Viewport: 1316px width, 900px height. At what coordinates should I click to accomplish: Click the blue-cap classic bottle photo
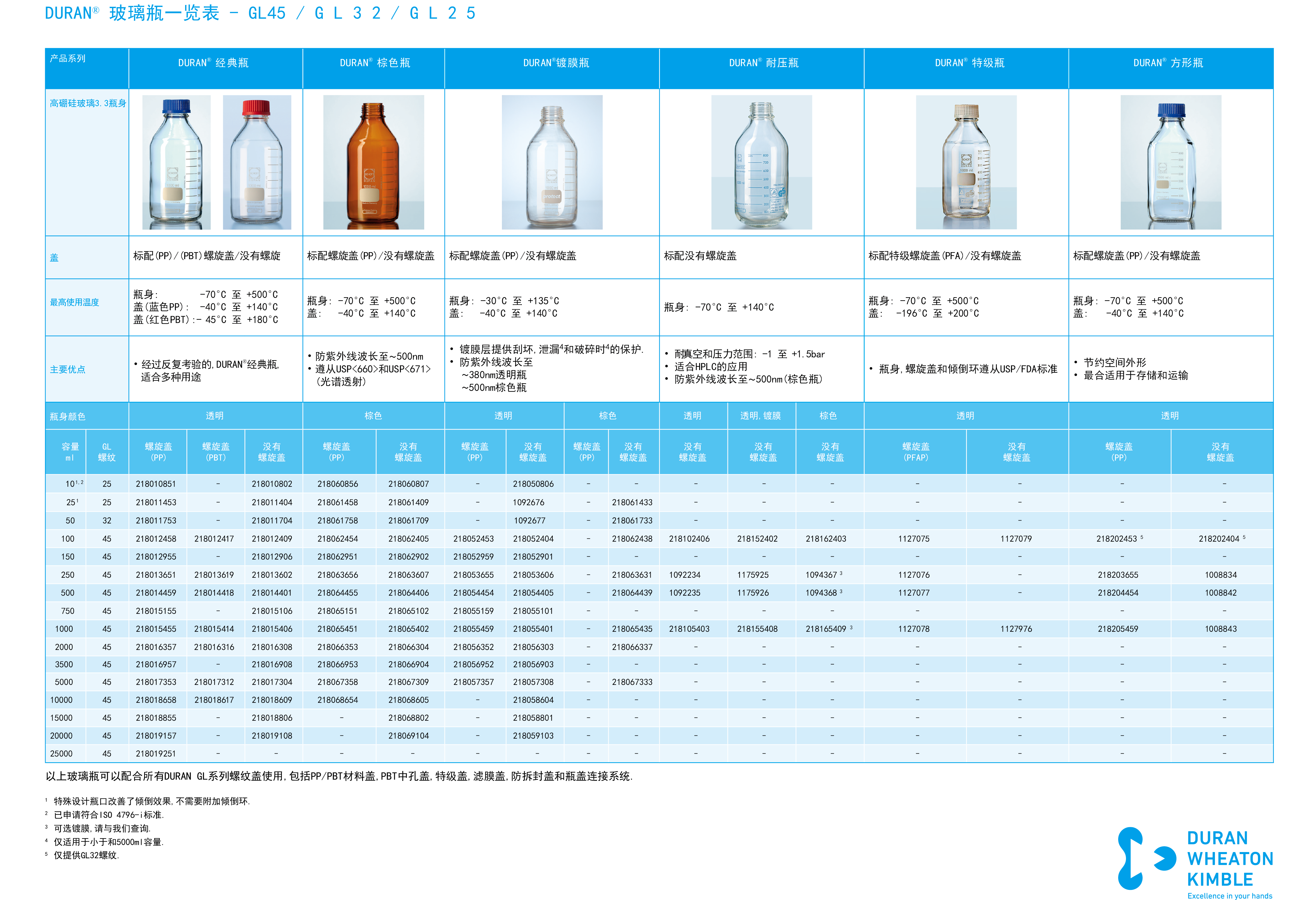[176, 162]
